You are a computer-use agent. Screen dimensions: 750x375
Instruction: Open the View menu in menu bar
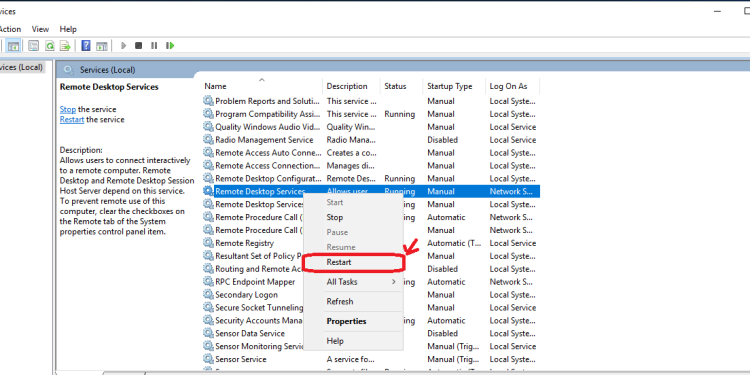point(40,29)
